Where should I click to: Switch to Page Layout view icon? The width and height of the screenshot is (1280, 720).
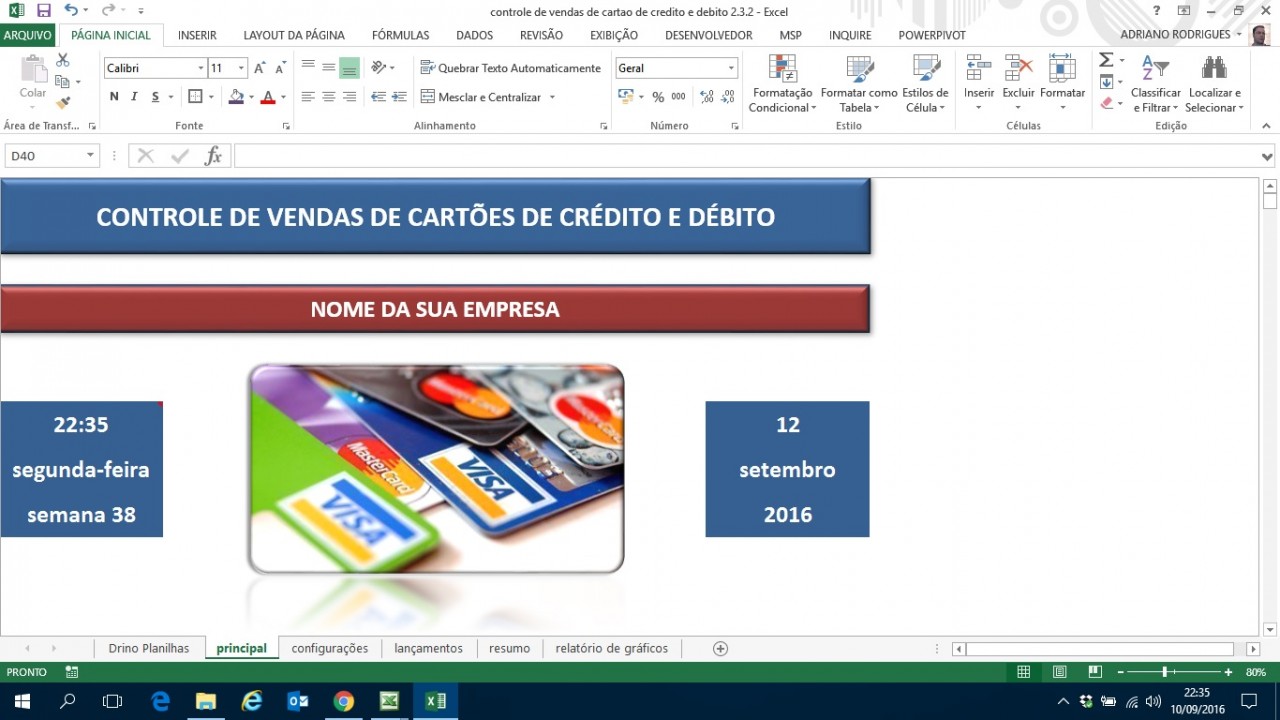click(1059, 672)
